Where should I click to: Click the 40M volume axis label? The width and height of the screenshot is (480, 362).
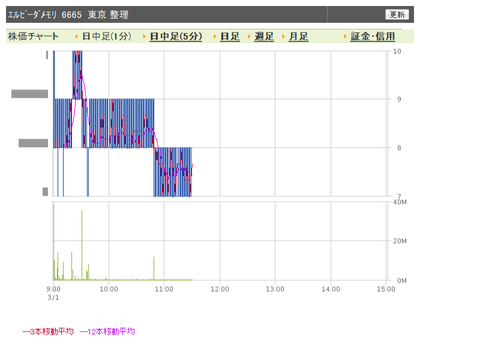(x=400, y=202)
